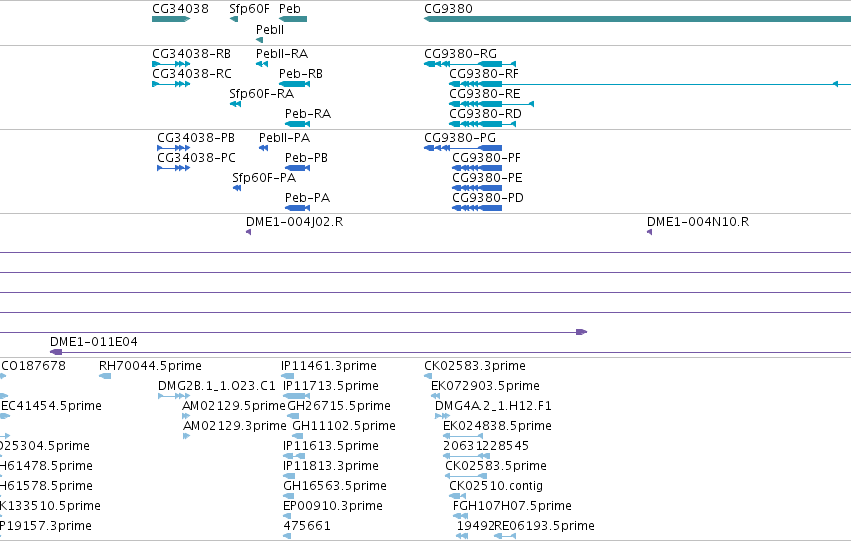
Task: Select the CG9380 gene bar
Action: coord(637,19)
